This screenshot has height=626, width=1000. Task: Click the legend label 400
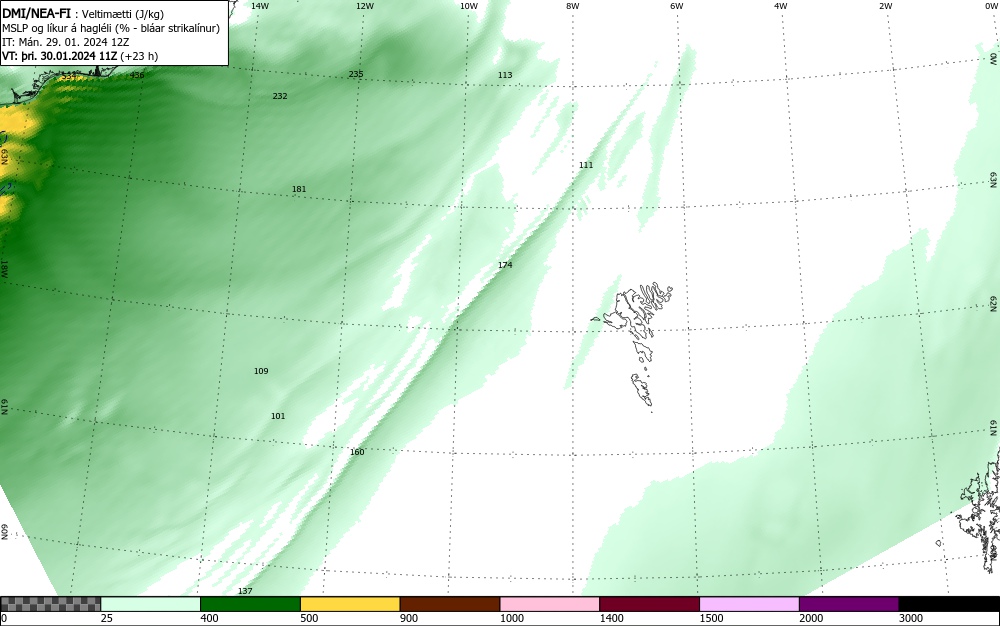[209, 618]
